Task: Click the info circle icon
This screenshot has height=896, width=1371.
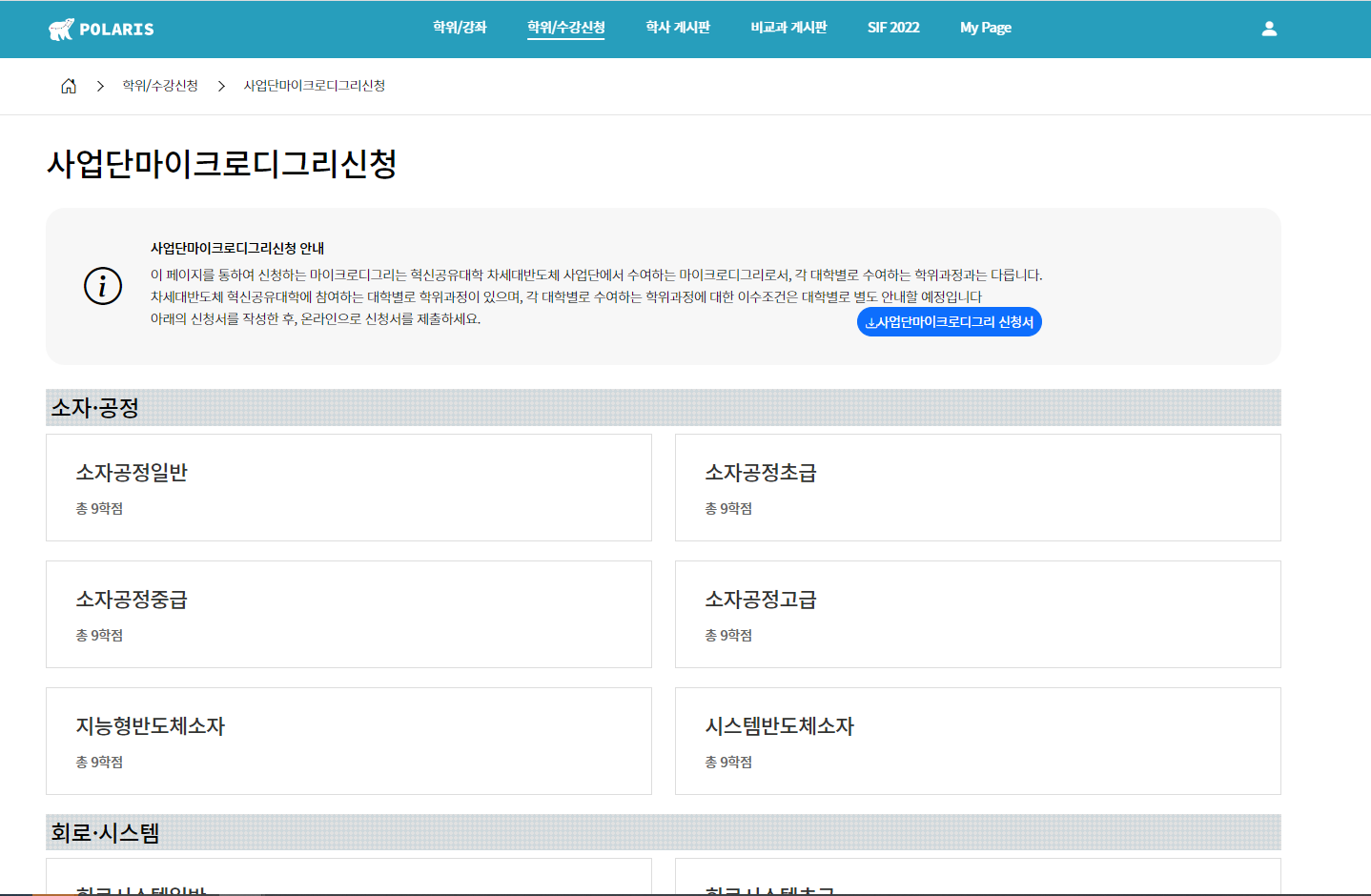Action: coord(103,286)
